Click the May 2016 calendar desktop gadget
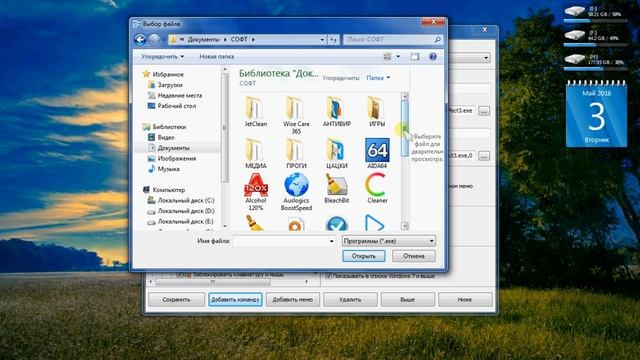This screenshot has width=640, height=360. [596, 113]
